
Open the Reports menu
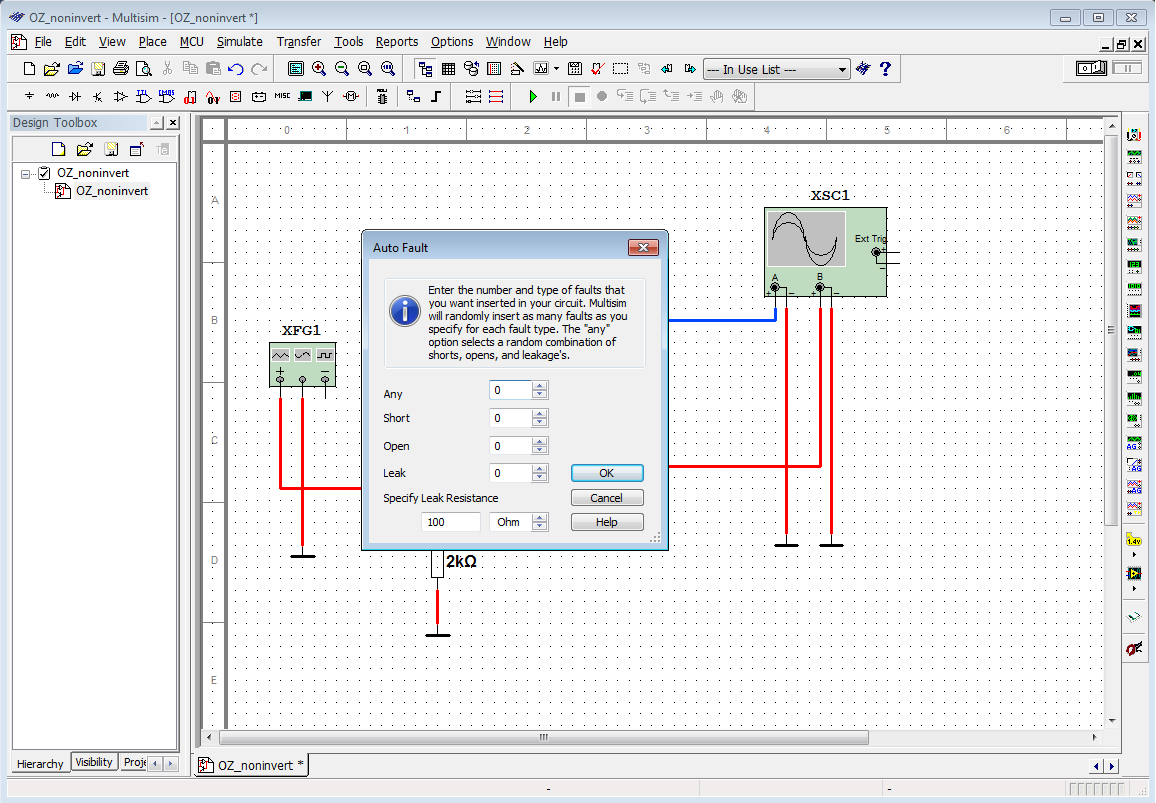397,42
